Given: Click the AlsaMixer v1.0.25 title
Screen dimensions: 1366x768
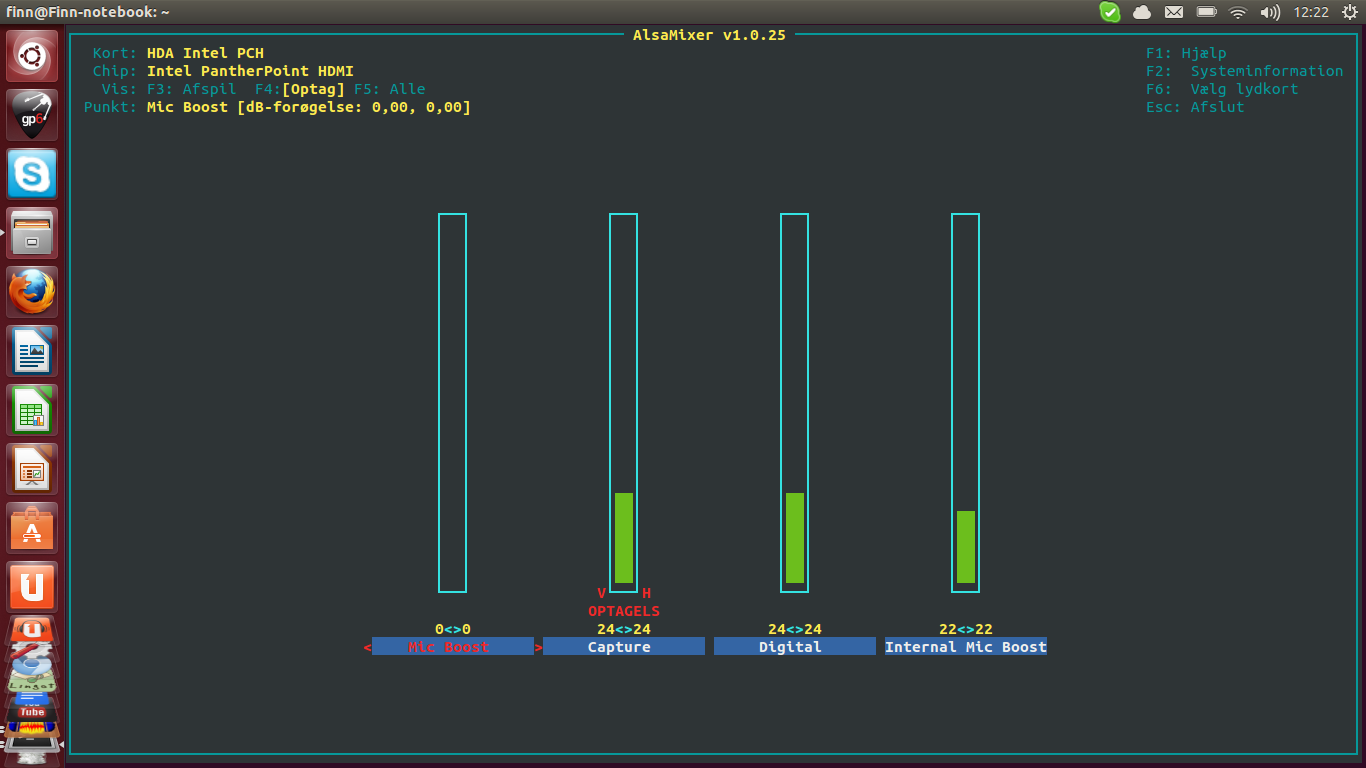Looking at the screenshot, I should (x=709, y=35).
